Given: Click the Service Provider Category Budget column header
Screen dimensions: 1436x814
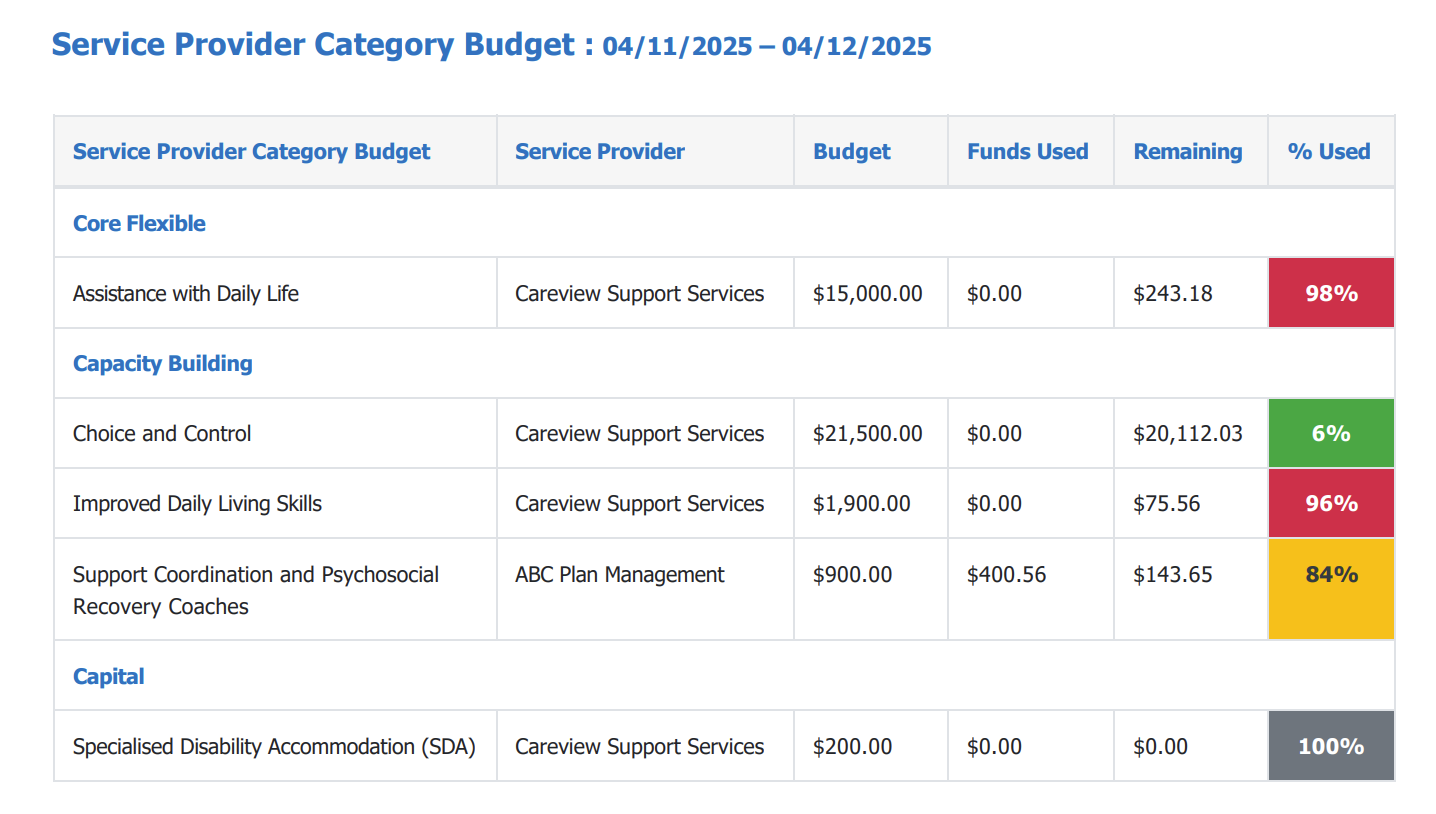Looking at the screenshot, I should [251, 152].
